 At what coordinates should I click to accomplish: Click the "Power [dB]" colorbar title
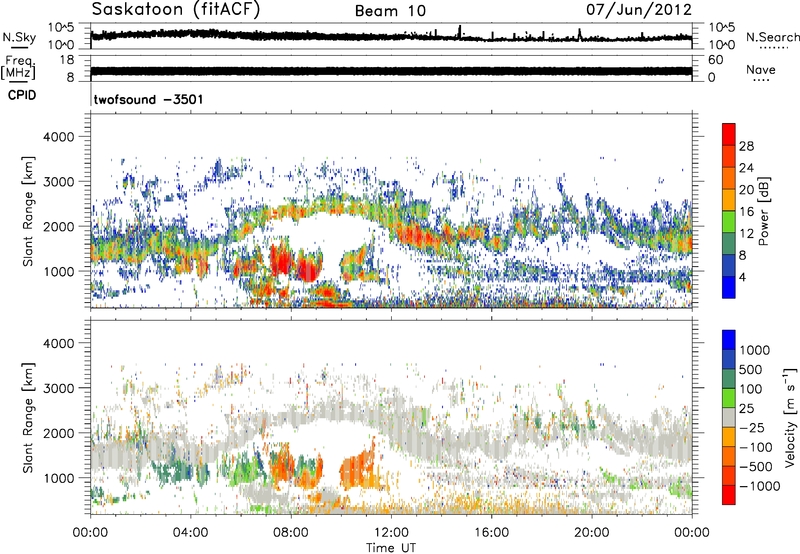point(763,211)
